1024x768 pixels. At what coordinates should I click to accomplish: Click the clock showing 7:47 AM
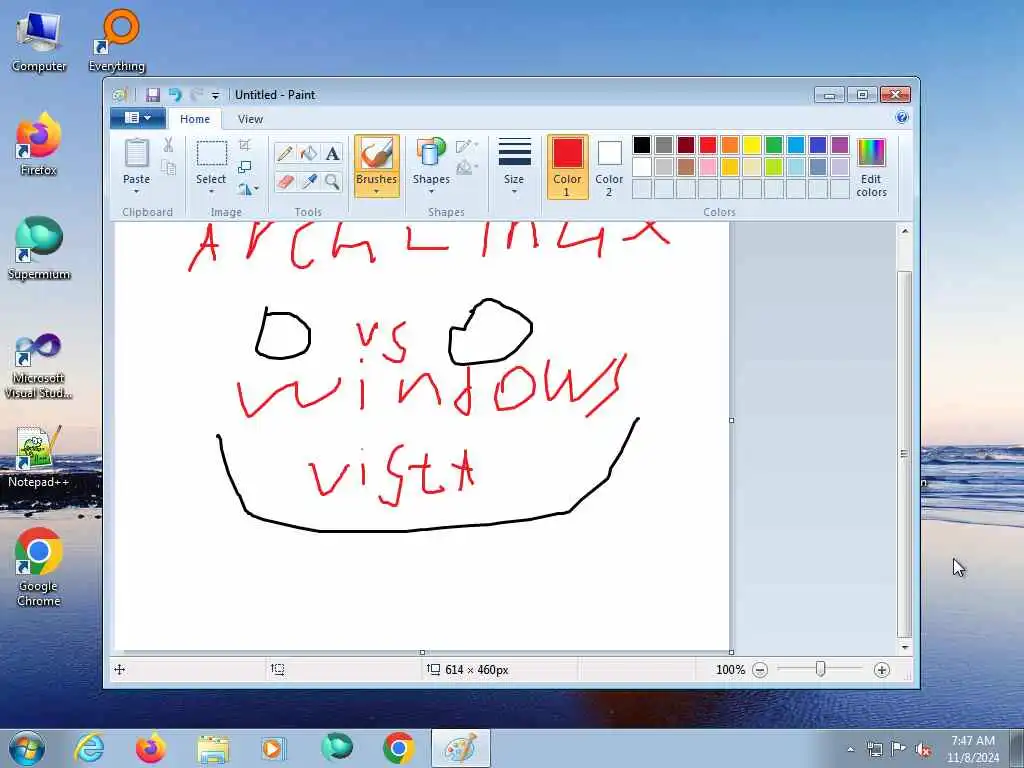click(973, 741)
